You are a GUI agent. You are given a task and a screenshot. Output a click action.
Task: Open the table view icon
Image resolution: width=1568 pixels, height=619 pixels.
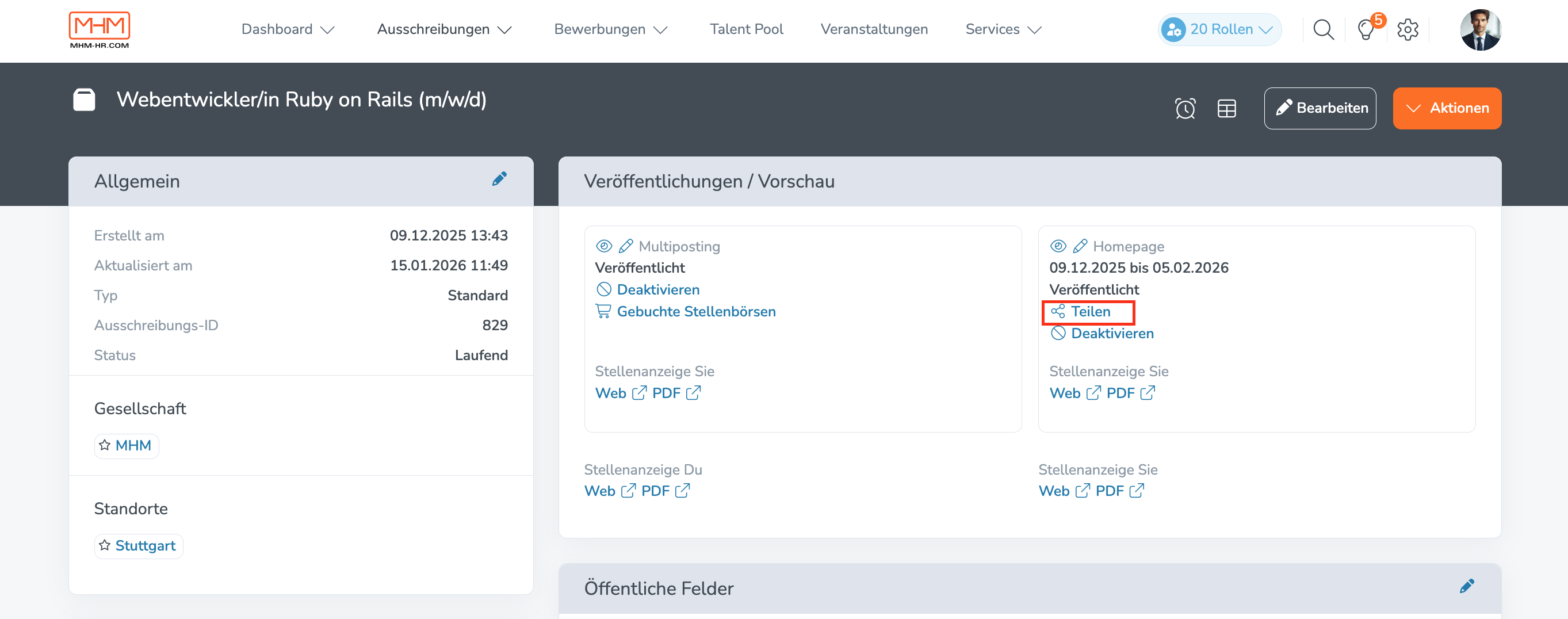[1226, 108]
